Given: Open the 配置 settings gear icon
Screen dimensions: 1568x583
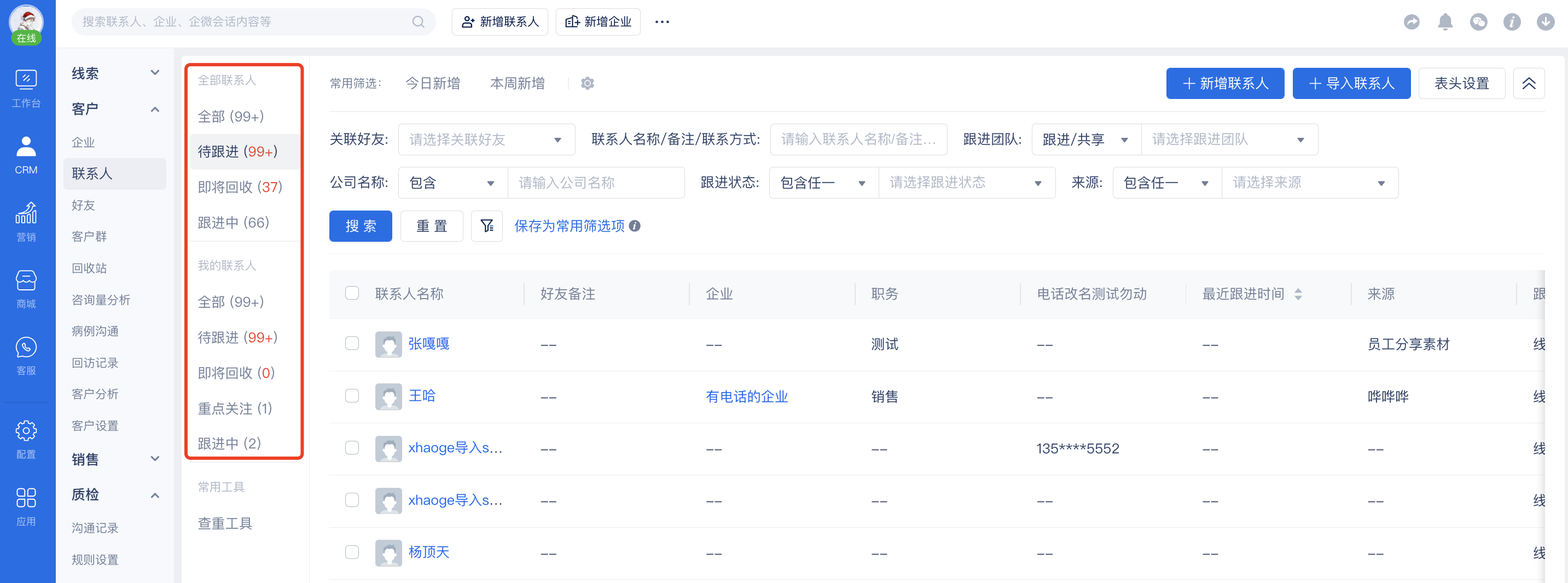Looking at the screenshot, I should (26, 439).
